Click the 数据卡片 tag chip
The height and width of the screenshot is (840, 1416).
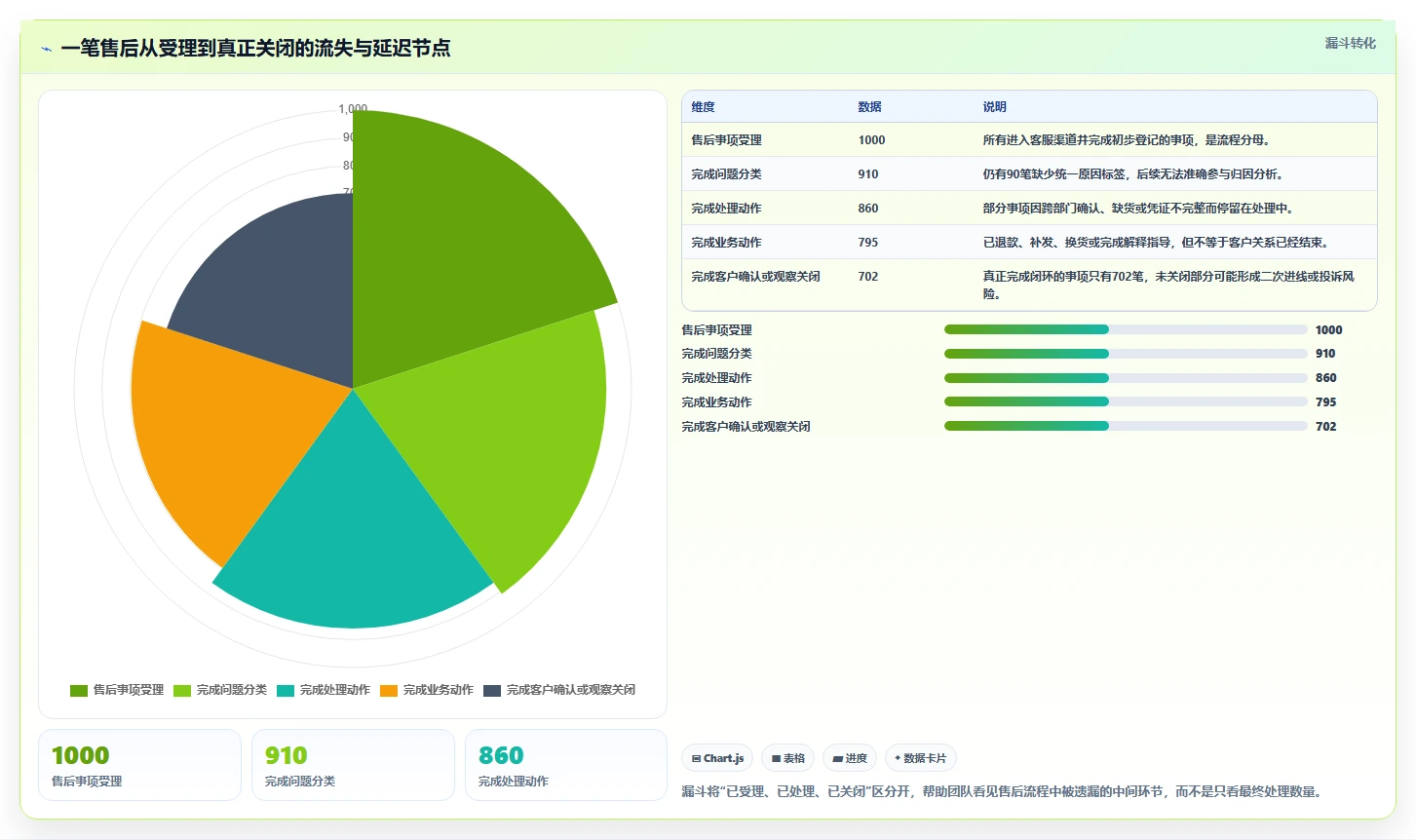pyautogui.click(x=921, y=758)
